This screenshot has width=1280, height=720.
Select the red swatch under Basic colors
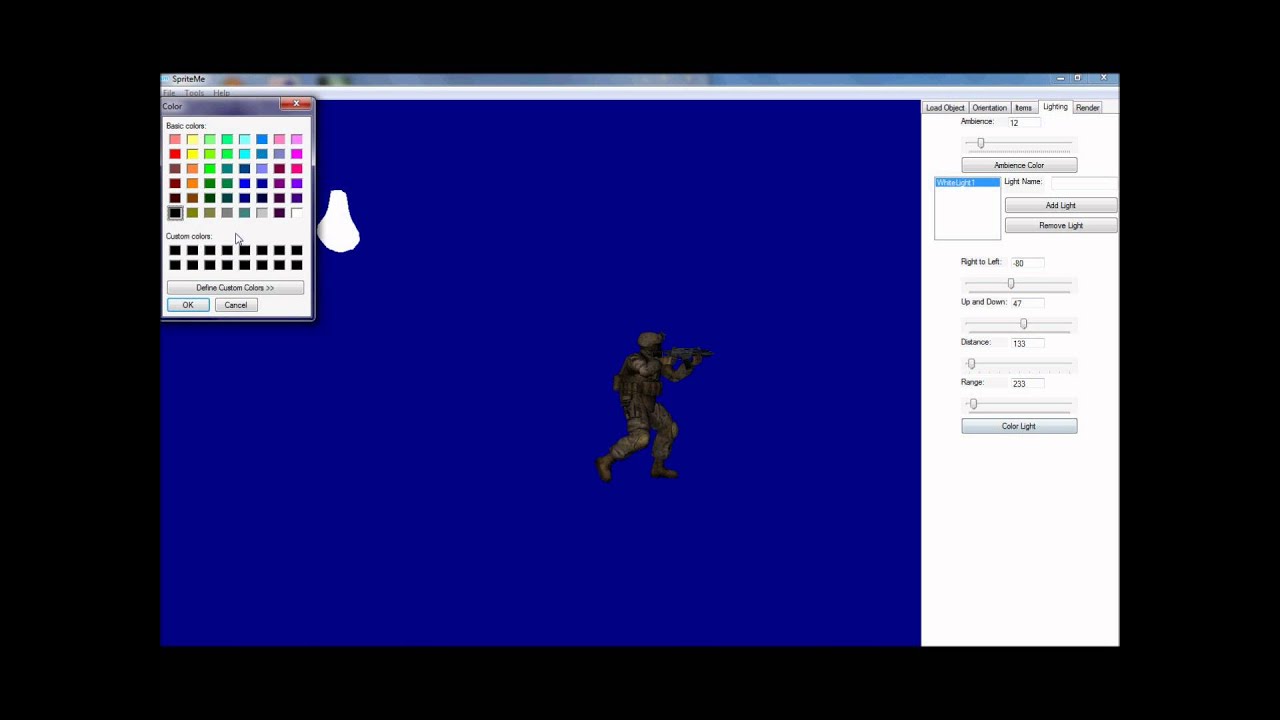[175, 153]
